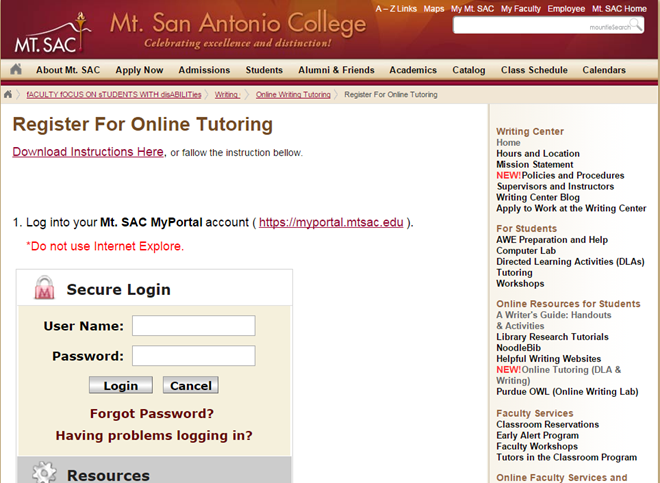Open the Catalog menu item

(468, 70)
